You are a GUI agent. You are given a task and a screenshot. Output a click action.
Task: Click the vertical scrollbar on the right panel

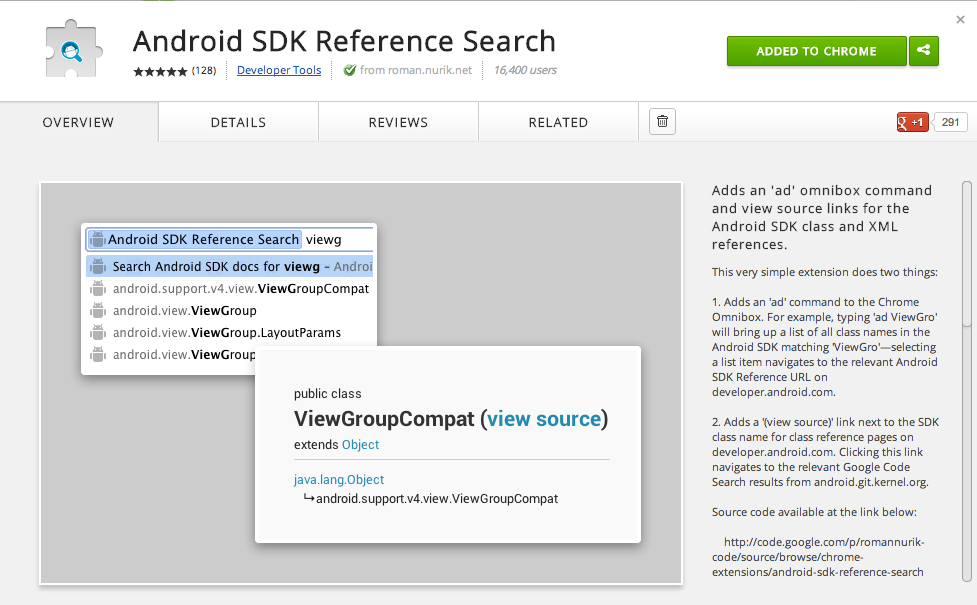tap(966, 250)
